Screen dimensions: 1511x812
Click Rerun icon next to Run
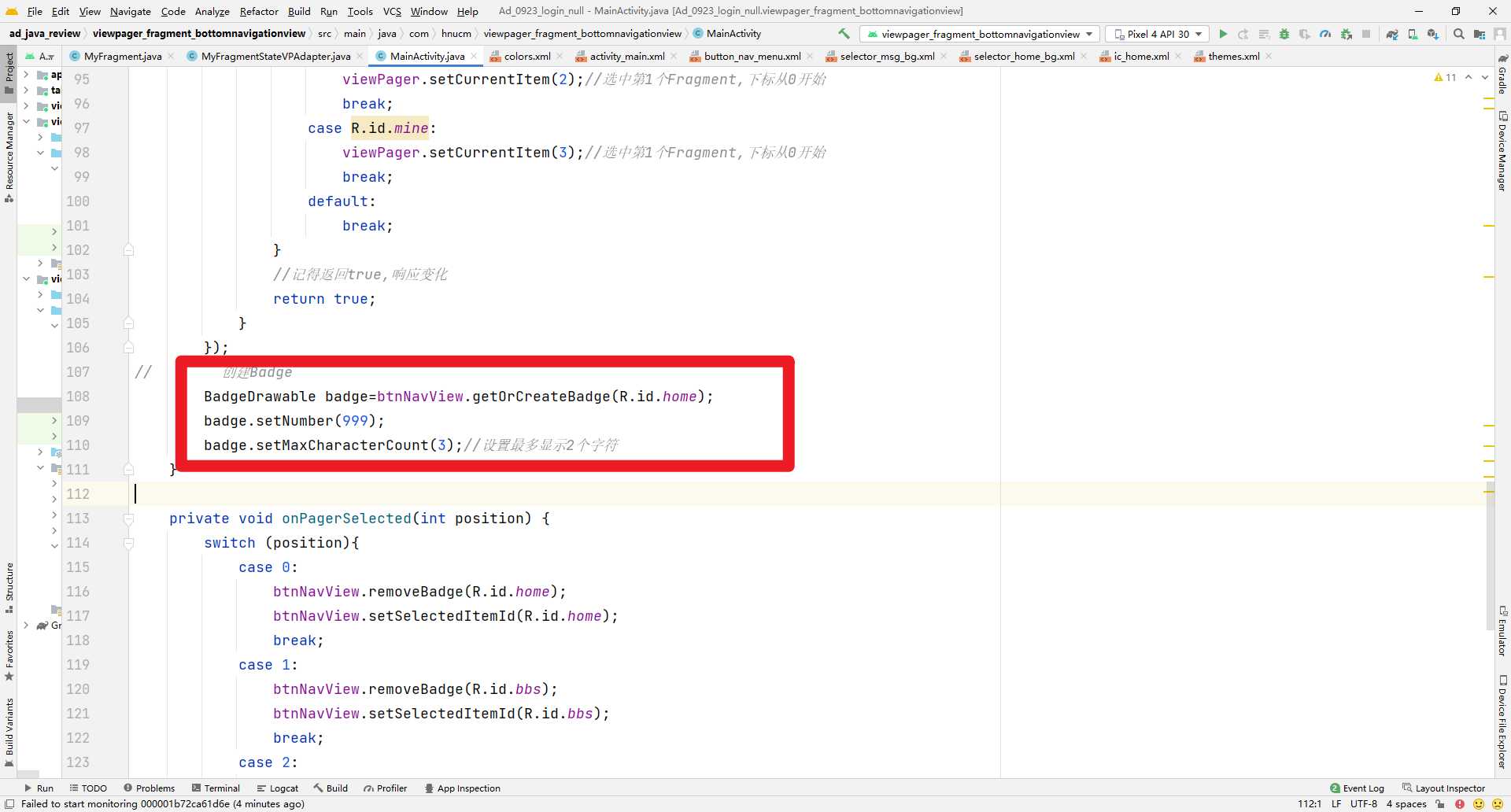click(x=1243, y=34)
